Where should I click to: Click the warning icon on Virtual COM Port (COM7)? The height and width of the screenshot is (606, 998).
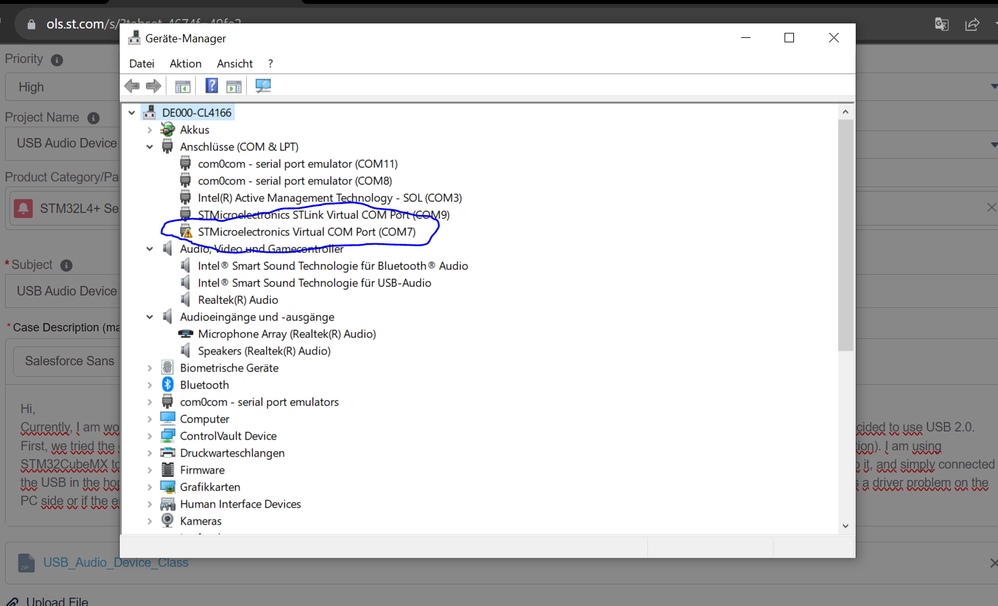pyautogui.click(x=186, y=232)
